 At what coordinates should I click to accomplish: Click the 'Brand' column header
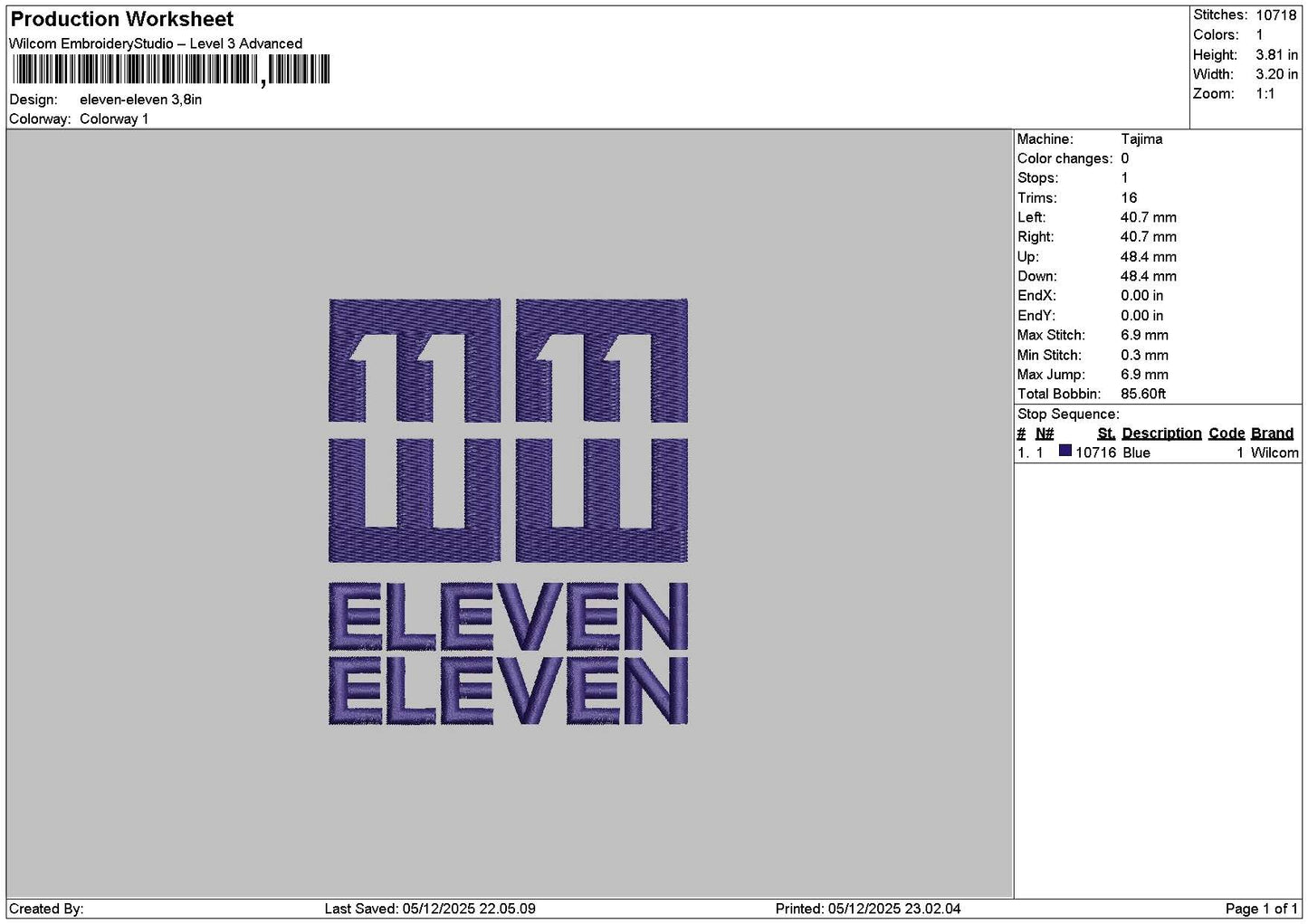click(1272, 433)
